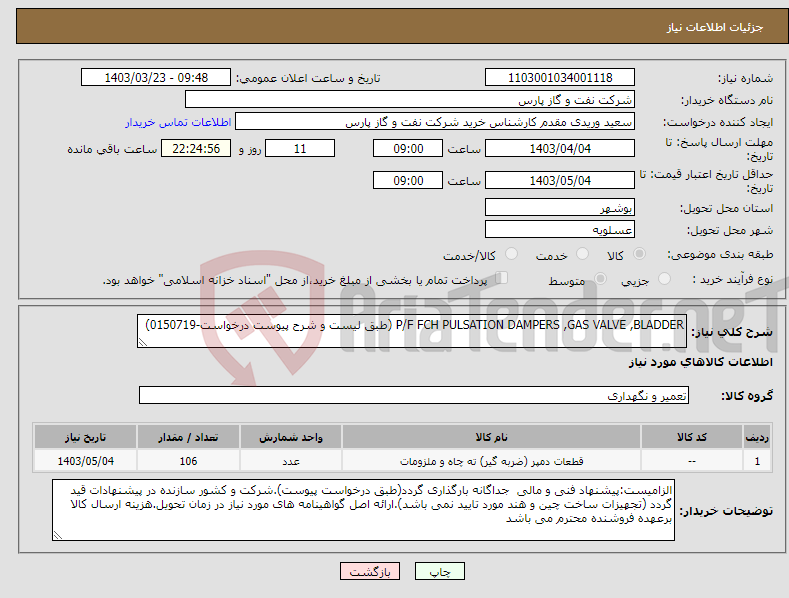Image resolution: width=789 pixels, height=598 pixels.
Task: Click the delivery city field عسلویه
Action: tap(560, 230)
